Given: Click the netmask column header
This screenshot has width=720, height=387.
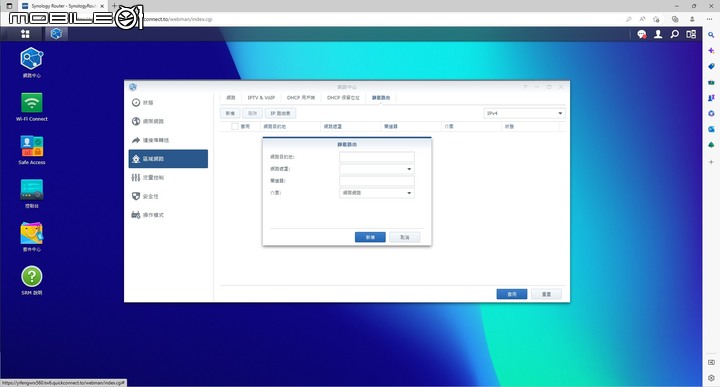Looking at the screenshot, I should click(351, 126).
